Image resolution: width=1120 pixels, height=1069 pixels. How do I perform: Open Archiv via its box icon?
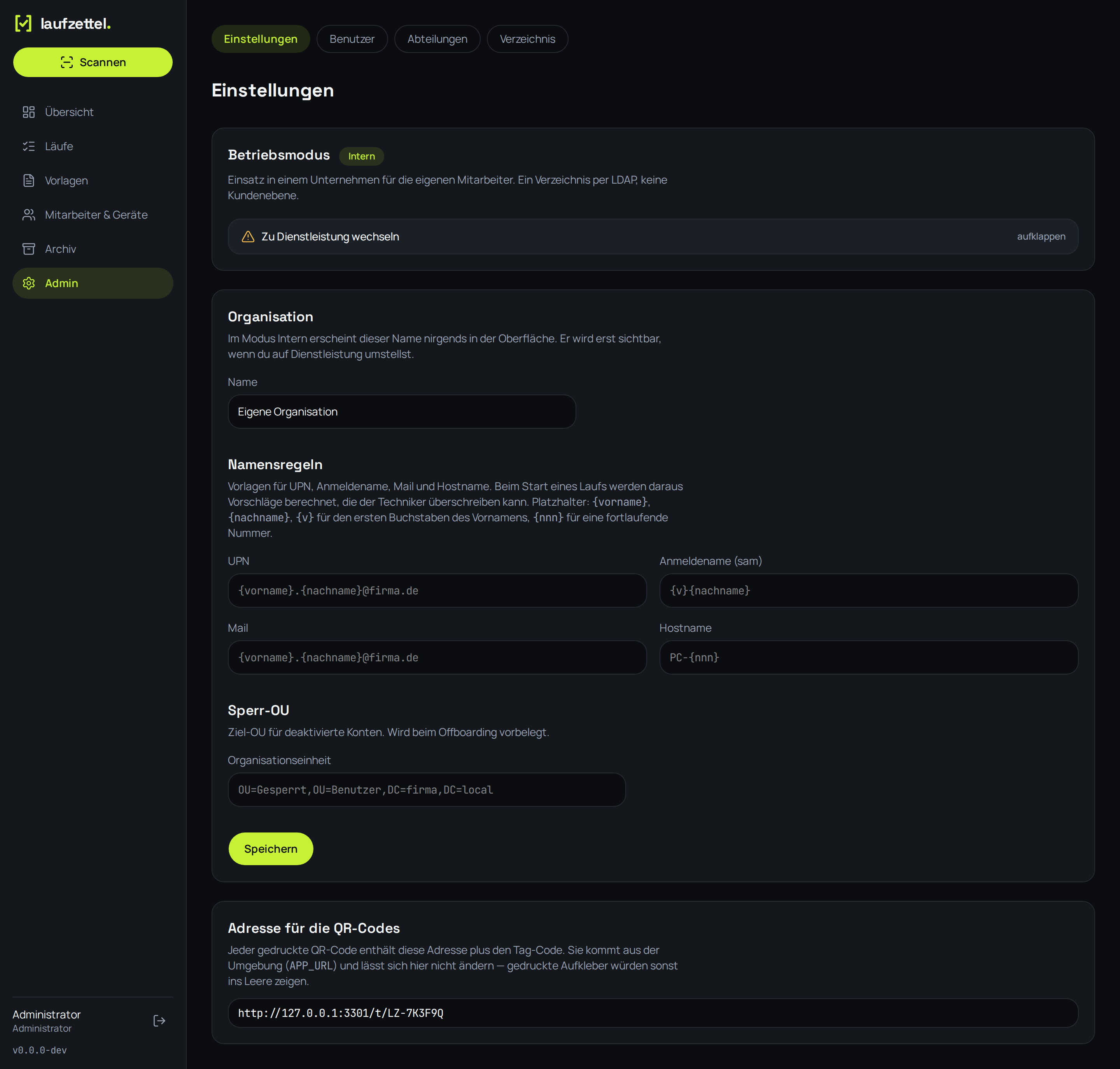pos(28,249)
